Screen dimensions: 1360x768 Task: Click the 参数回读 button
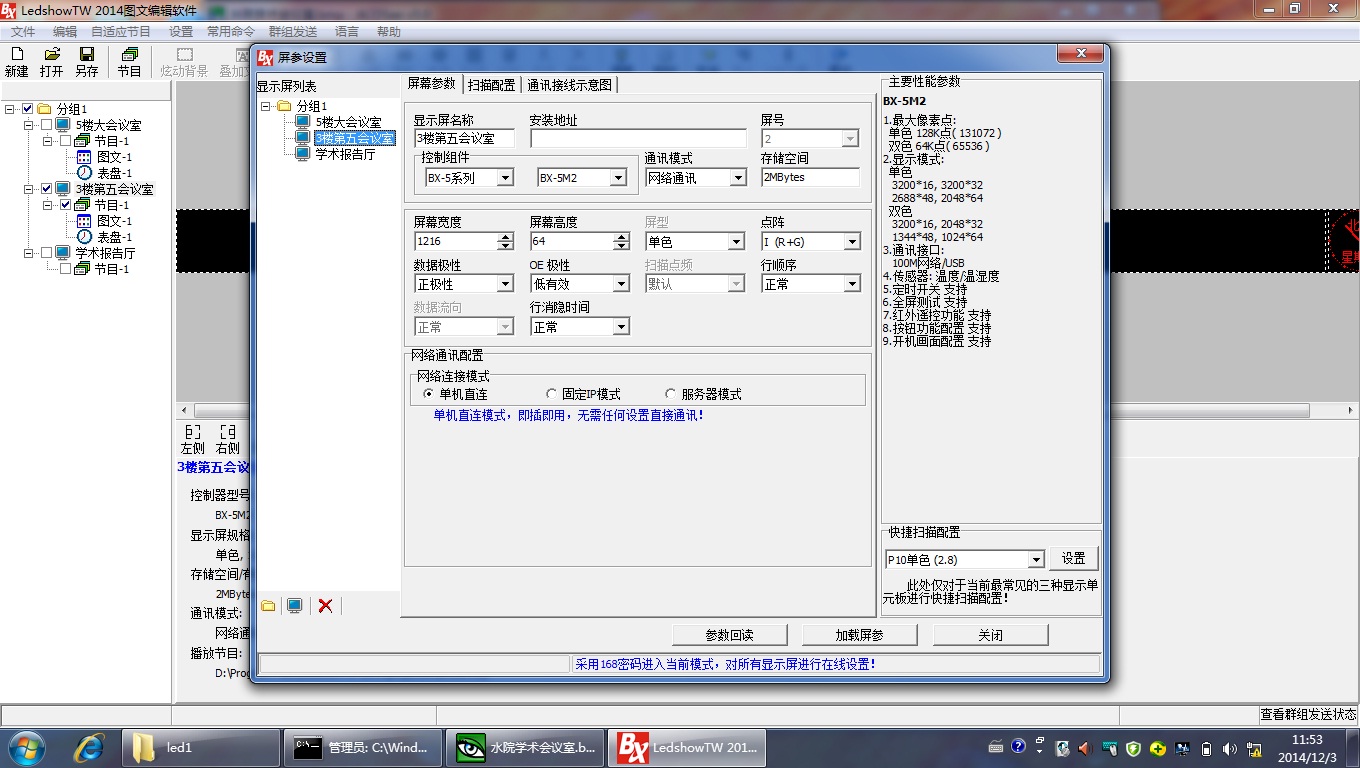coord(730,635)
